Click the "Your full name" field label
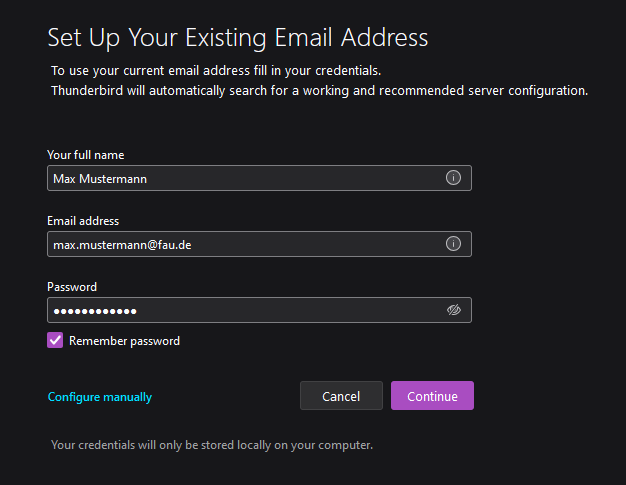 (x=86, y=155)
